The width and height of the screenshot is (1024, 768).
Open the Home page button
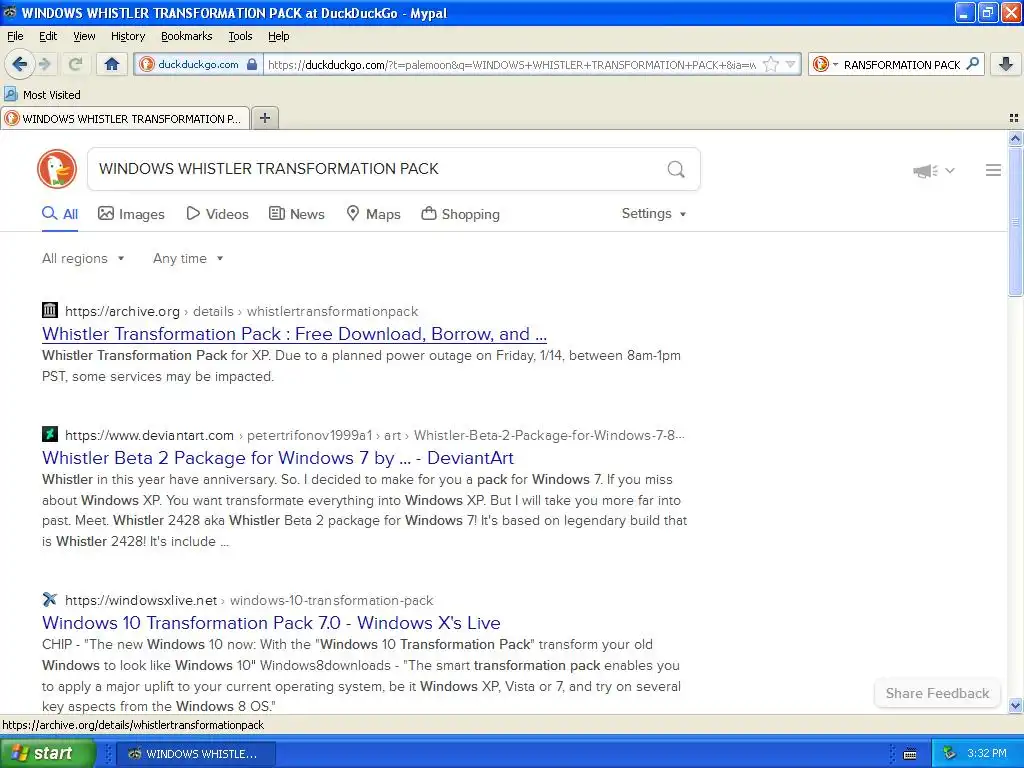[x=112, y=64]
